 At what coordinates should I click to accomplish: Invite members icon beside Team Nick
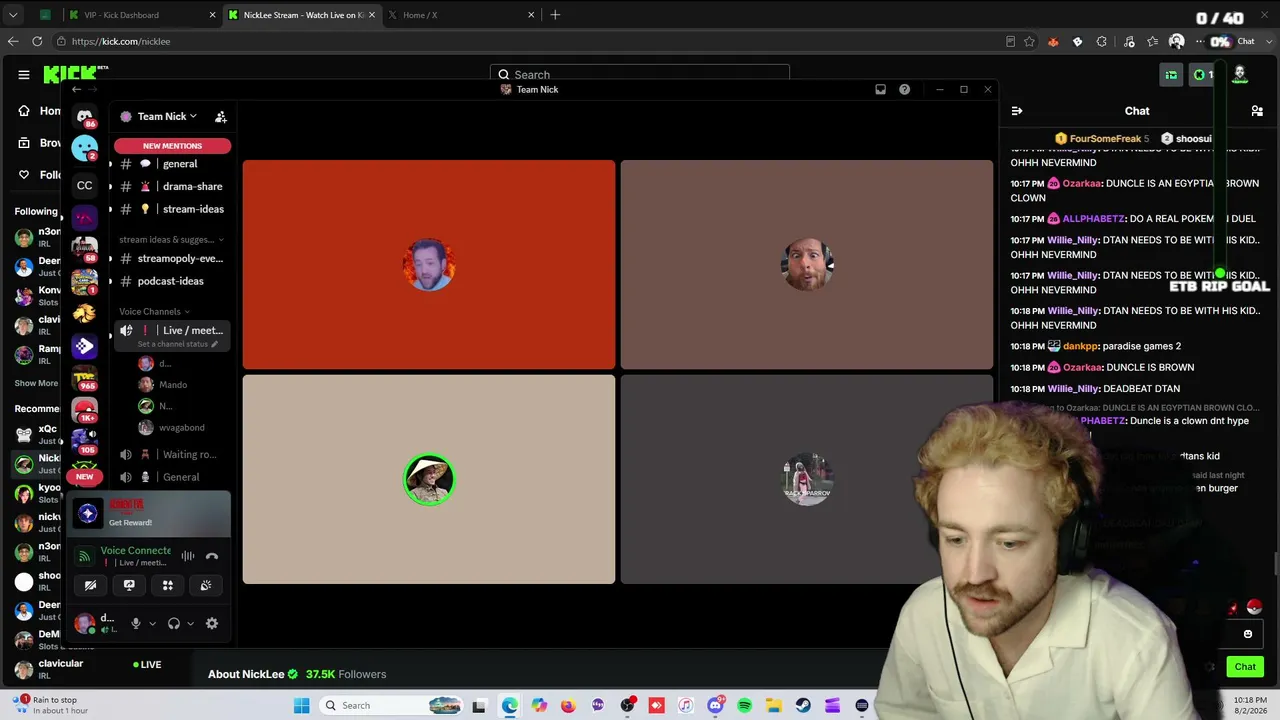point(221,117)
